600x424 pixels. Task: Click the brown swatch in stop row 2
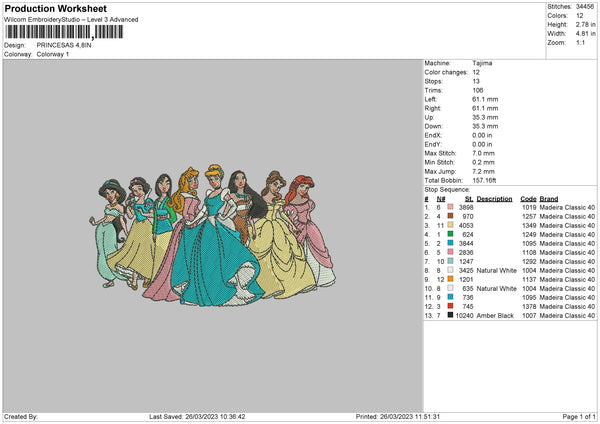[x=450, y=216]
